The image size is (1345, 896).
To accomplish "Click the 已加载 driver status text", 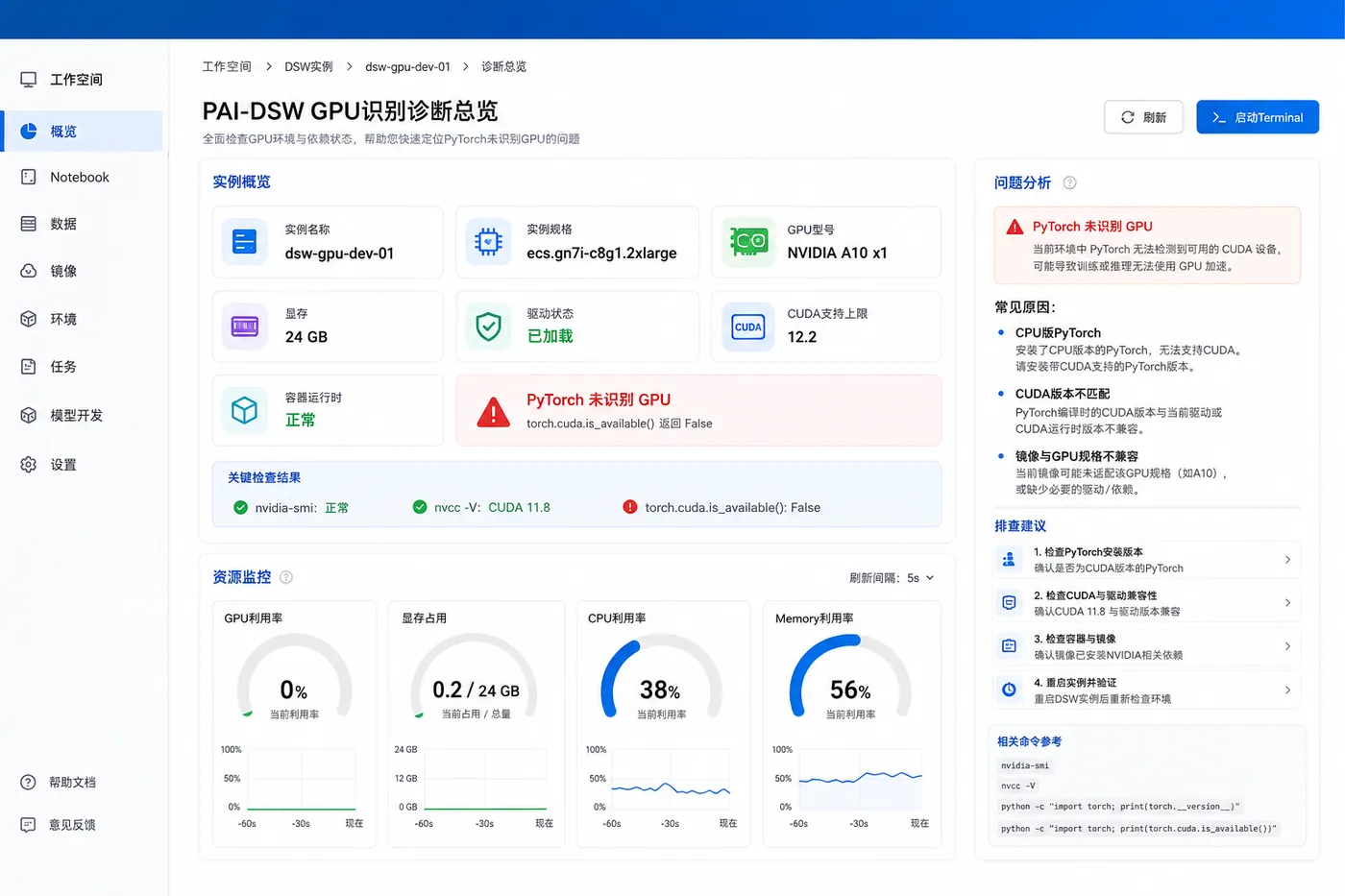I will (x=550, y=336).
